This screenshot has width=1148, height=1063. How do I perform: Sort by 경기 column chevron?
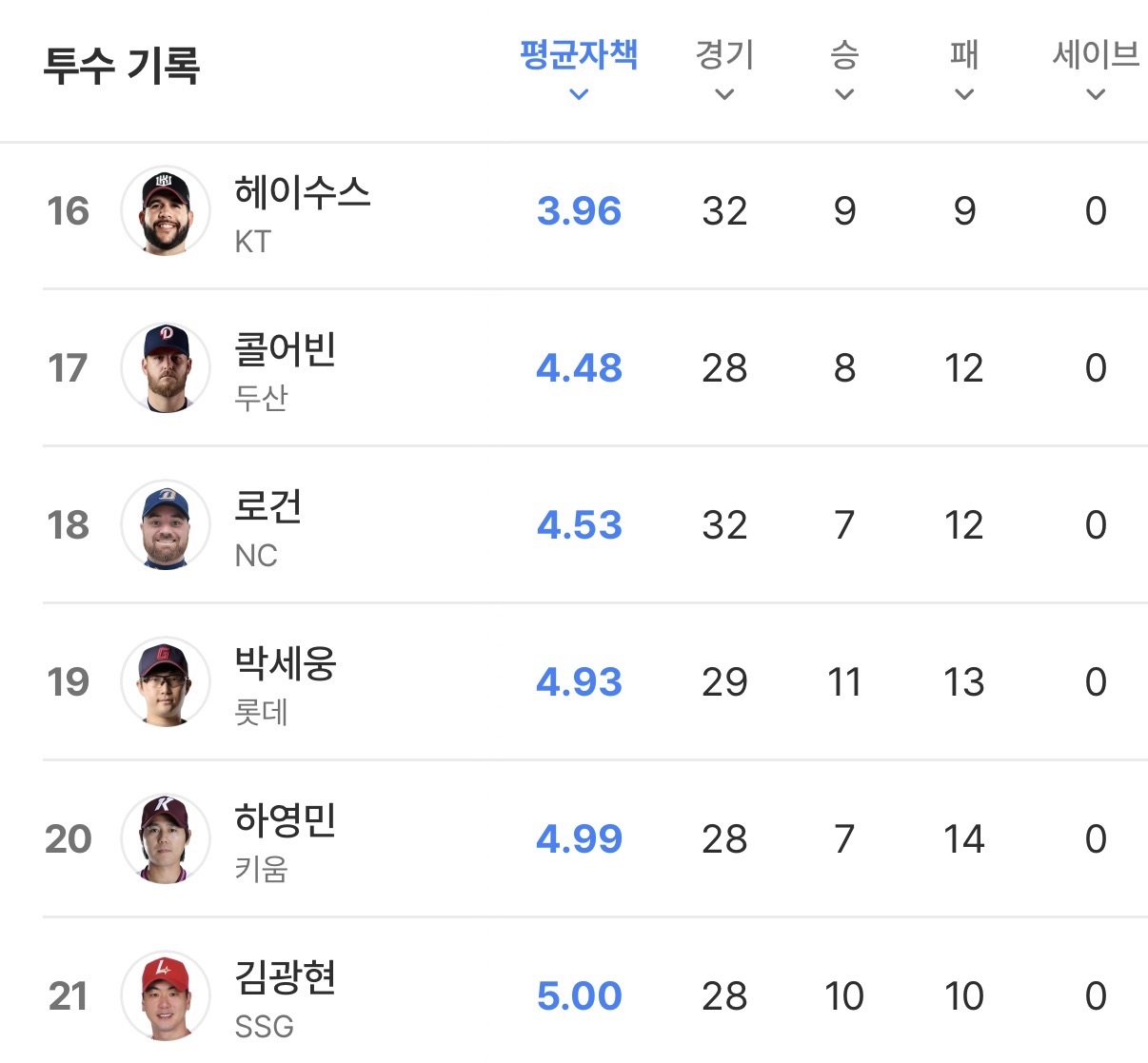click(x=724, y=94)
